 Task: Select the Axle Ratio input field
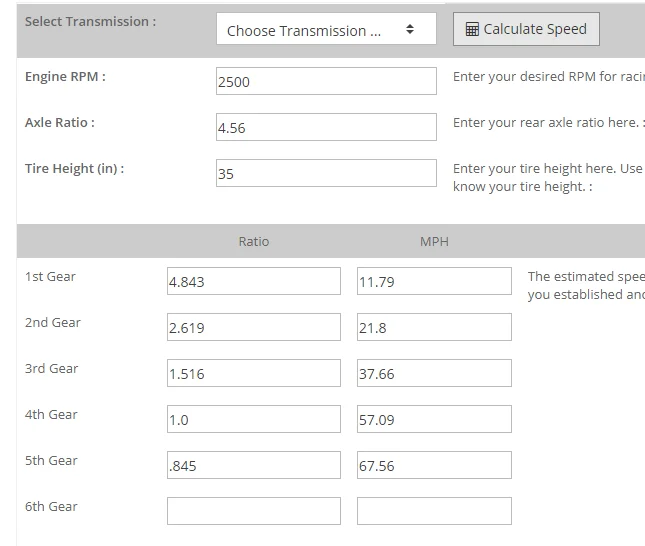point(326,127)
